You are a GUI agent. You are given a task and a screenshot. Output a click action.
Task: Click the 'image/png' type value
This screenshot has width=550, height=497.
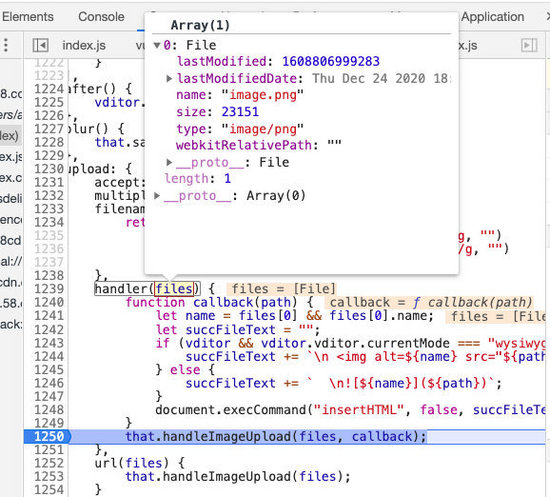click(263, 129)
